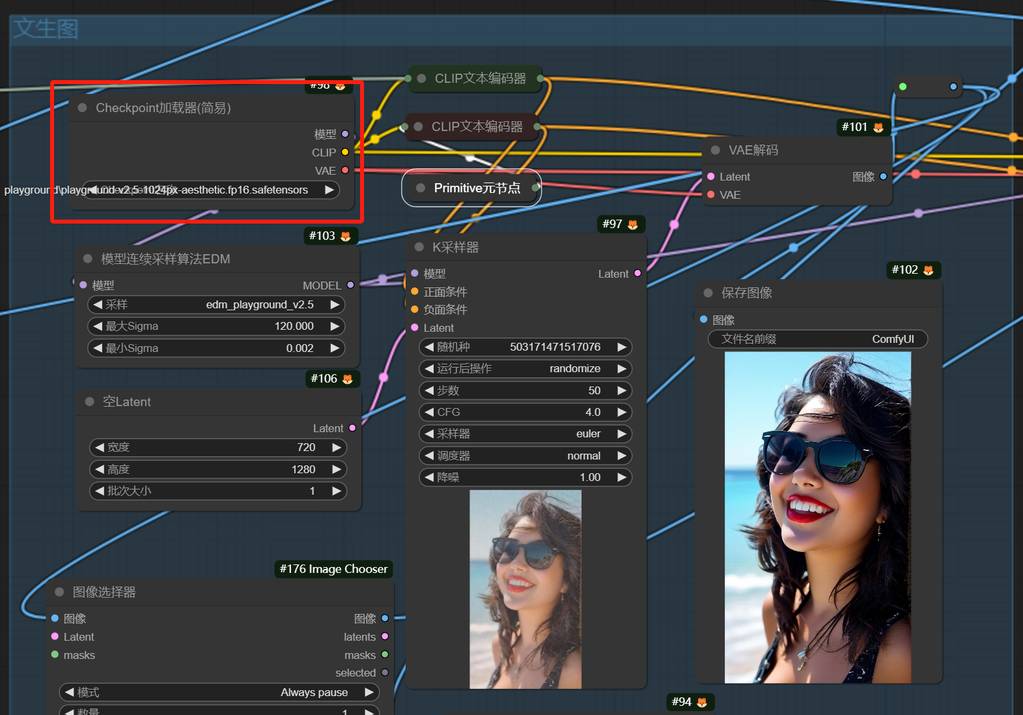Click the 降噪 1.00 slider field
Screen dimensions: 1023x715
click(x=524, y=478)
